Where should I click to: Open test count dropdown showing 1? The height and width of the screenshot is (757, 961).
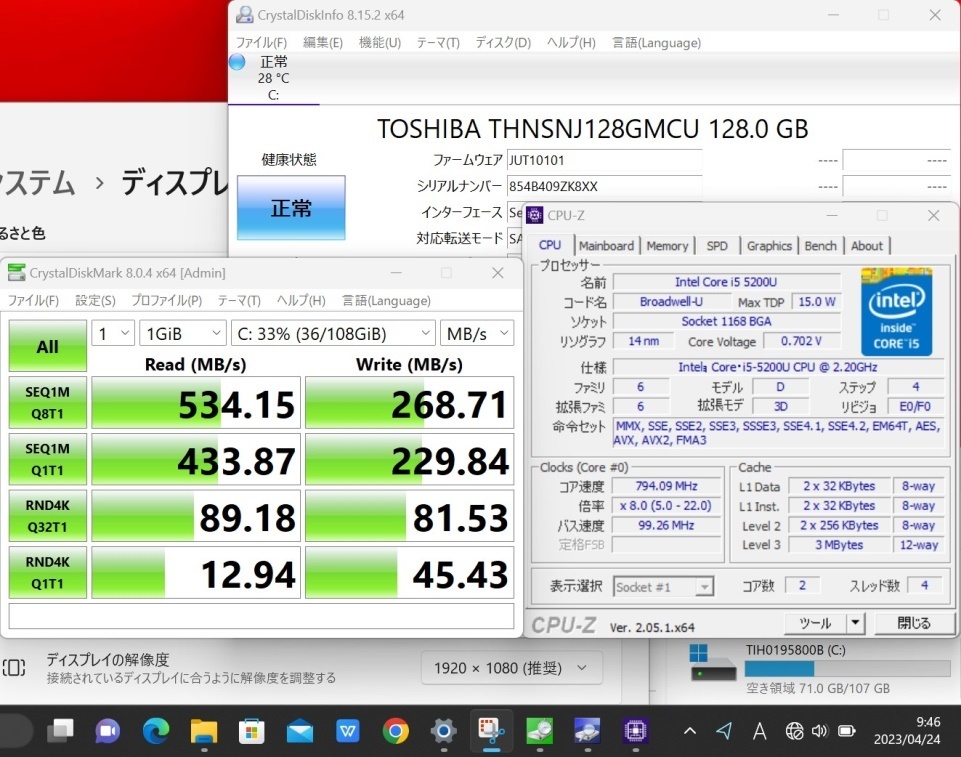point(113,333)
